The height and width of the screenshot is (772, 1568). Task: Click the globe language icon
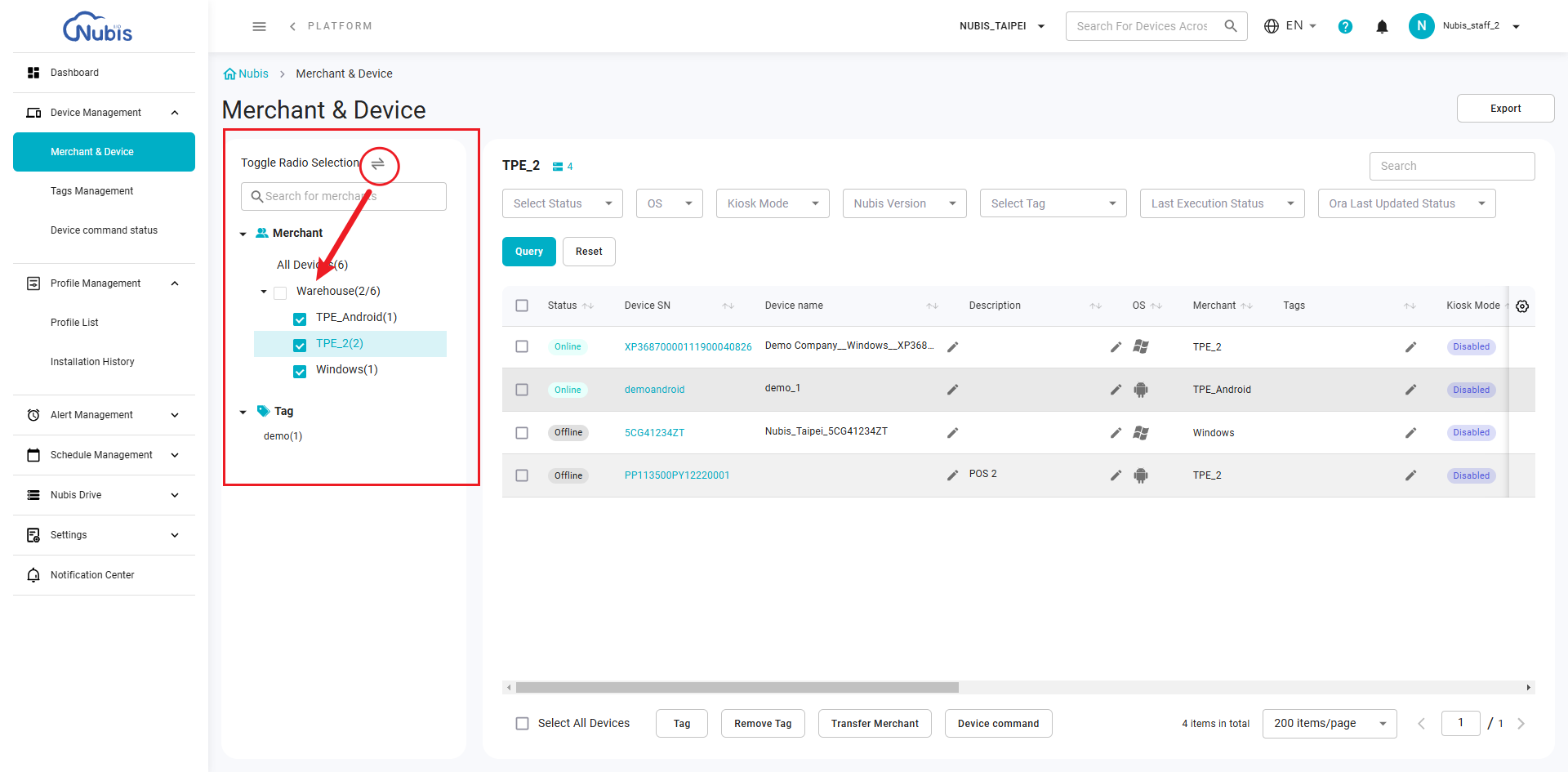(1272, 26)
